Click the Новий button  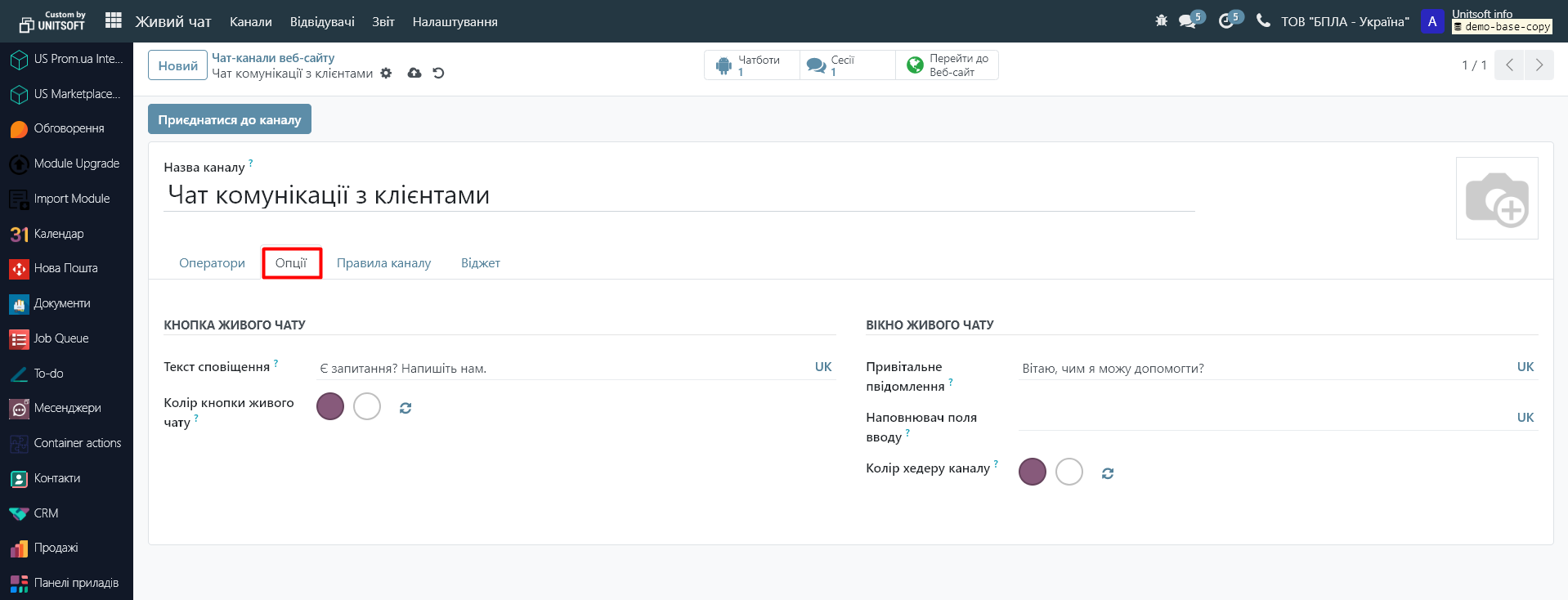click(177, 65)
